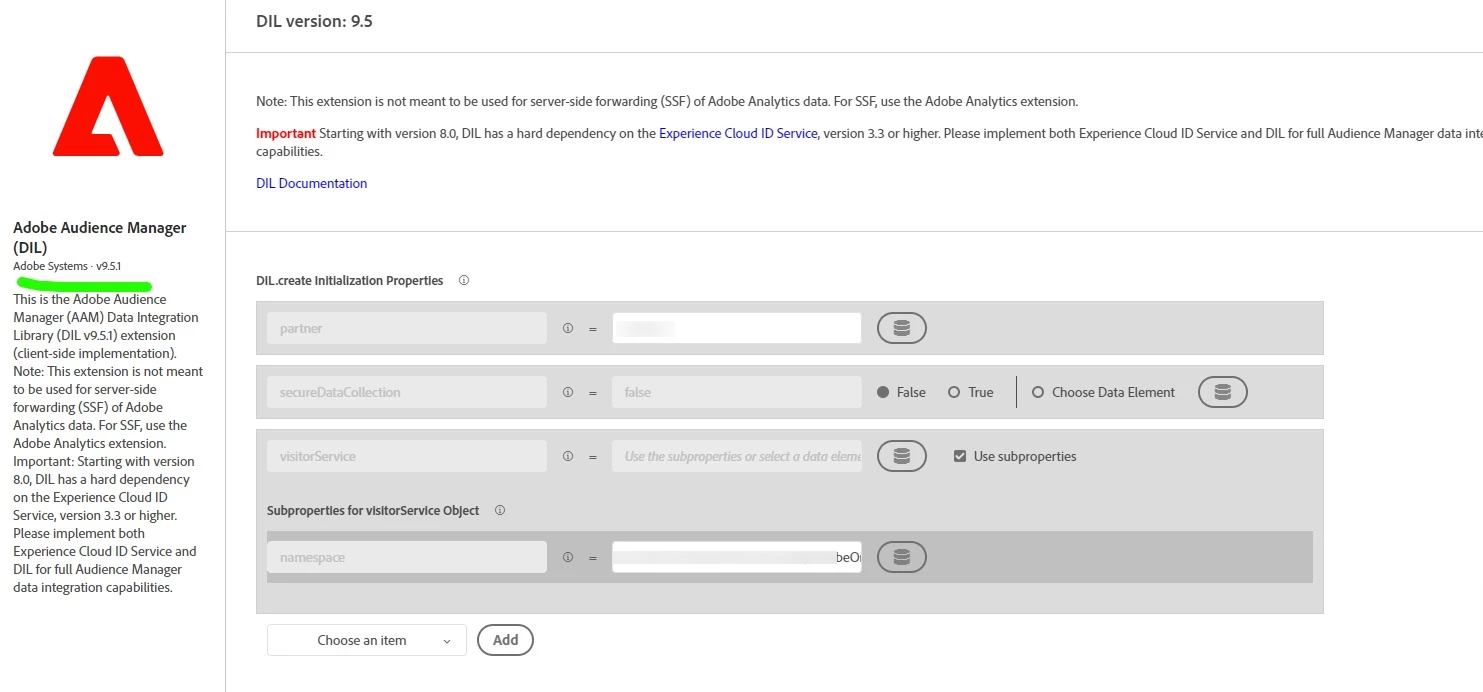
Task: Open the Experience Cloud ID Service link
Action: (x=738, y=133)
